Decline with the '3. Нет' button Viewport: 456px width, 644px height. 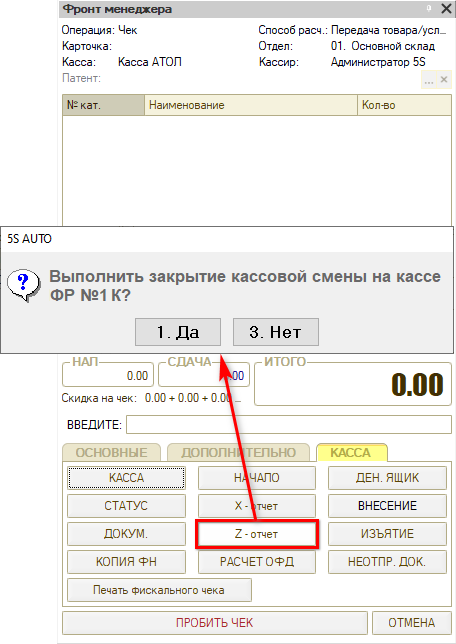click(x=276, y=332)
